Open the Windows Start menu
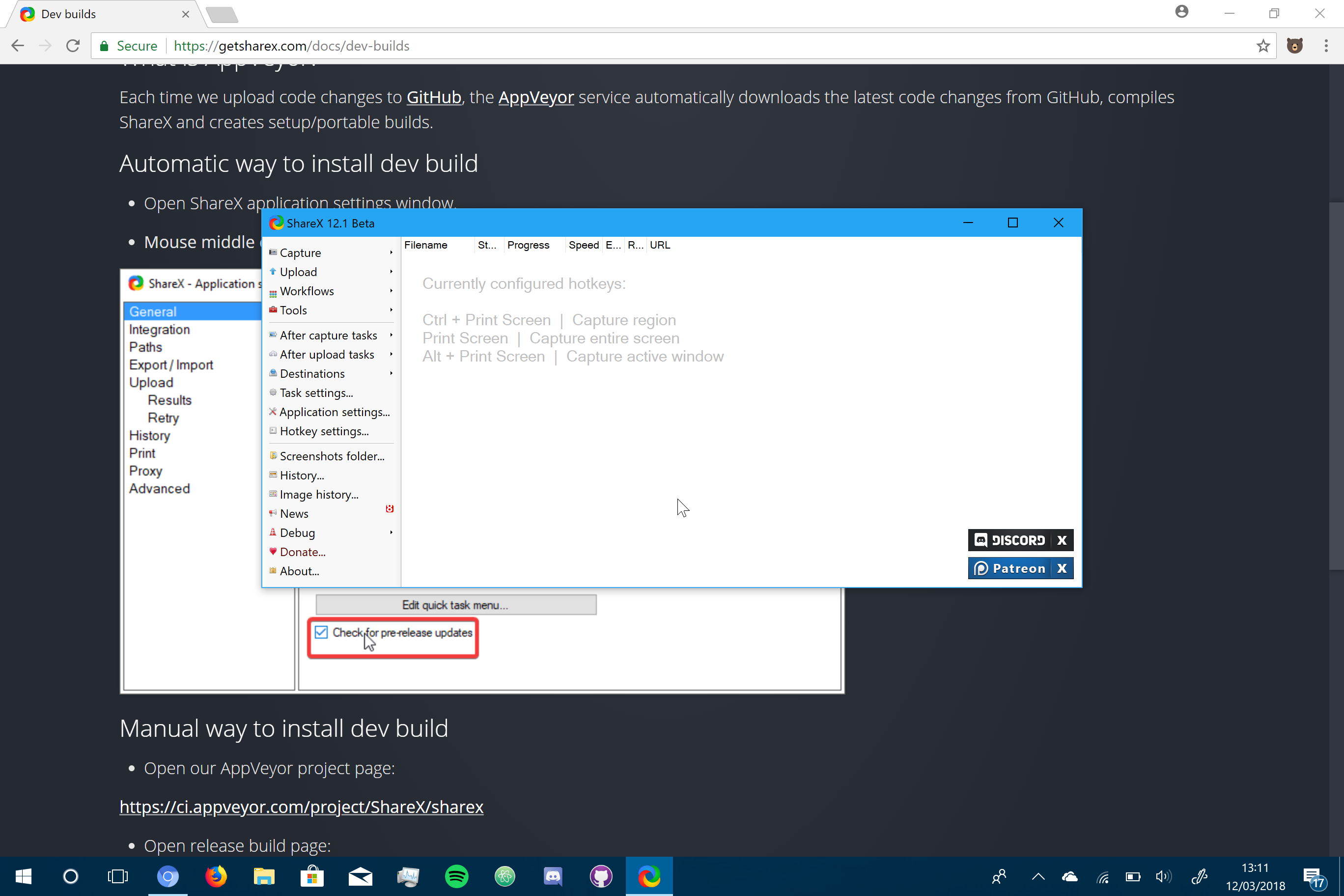Viewport: 1344px width, 896px height. (x=24, y=876)
